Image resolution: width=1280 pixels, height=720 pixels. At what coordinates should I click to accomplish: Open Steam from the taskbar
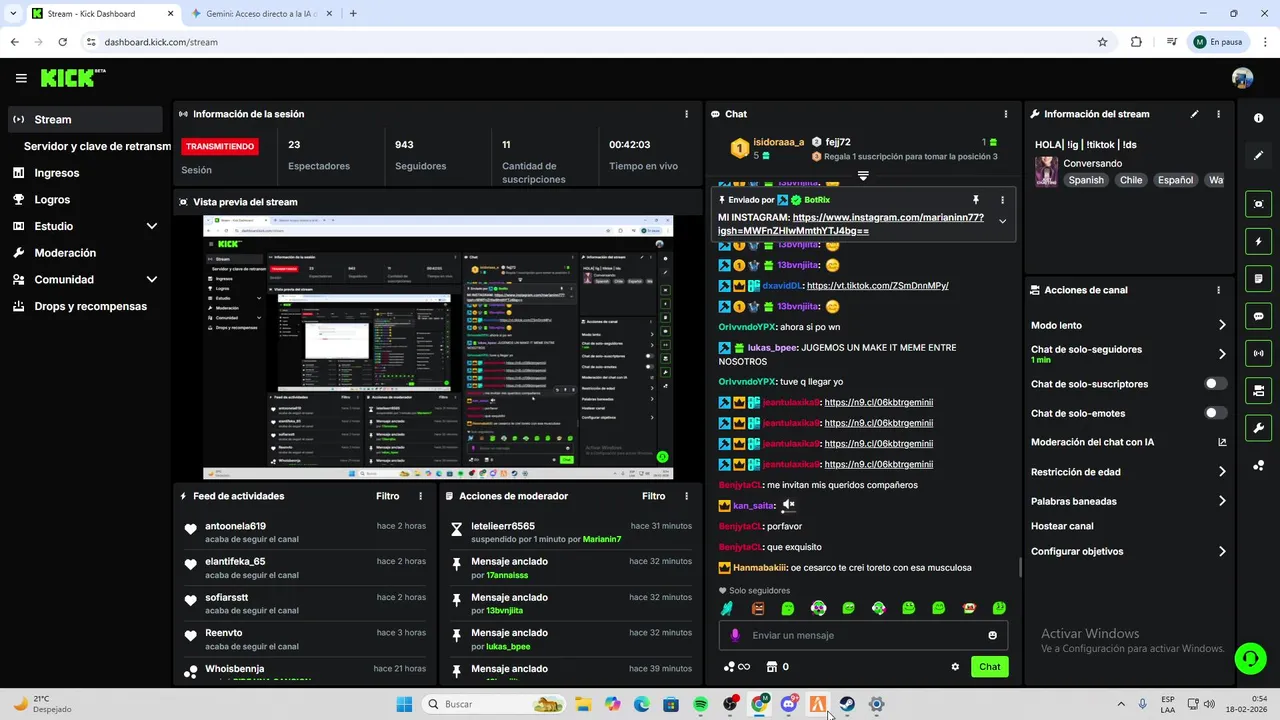847,704
